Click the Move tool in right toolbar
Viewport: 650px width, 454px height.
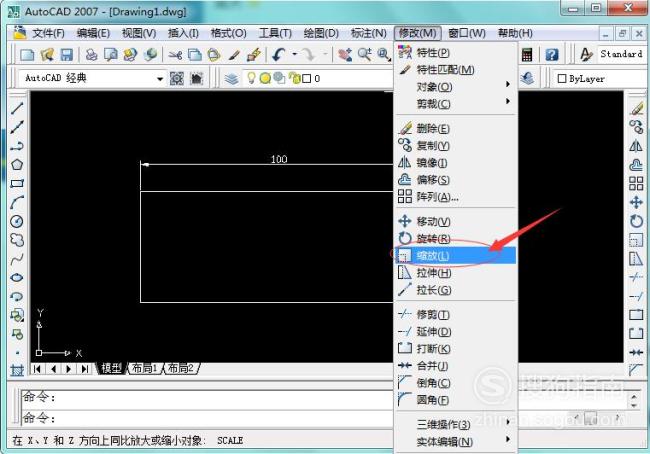636,202
